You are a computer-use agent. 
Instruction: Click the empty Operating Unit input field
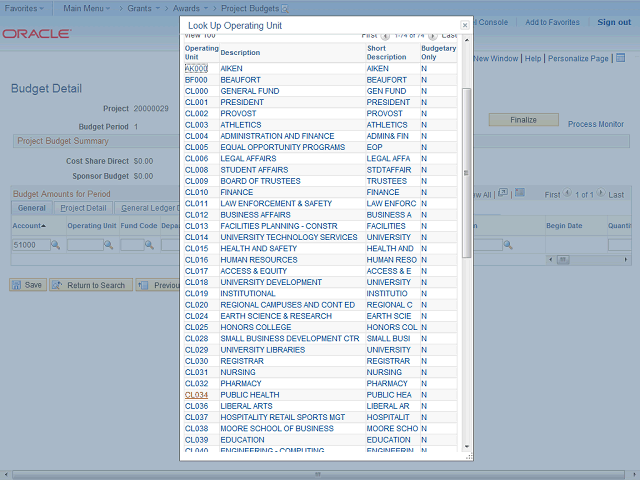(x=85, y=245)
